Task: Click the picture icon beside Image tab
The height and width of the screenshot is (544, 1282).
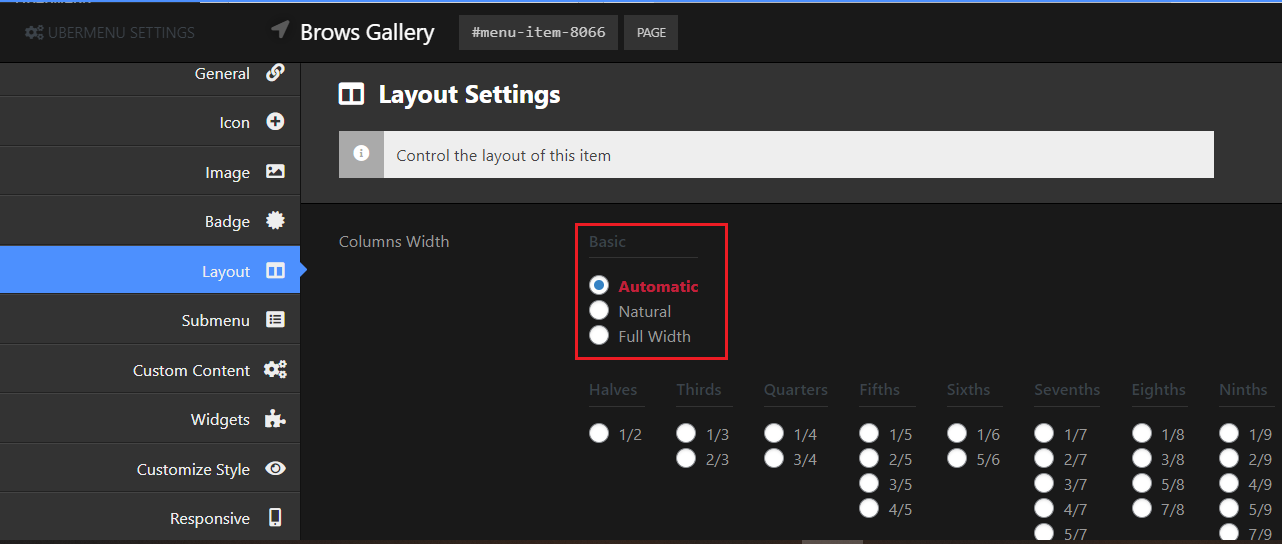Action: [x=275, y=172]
